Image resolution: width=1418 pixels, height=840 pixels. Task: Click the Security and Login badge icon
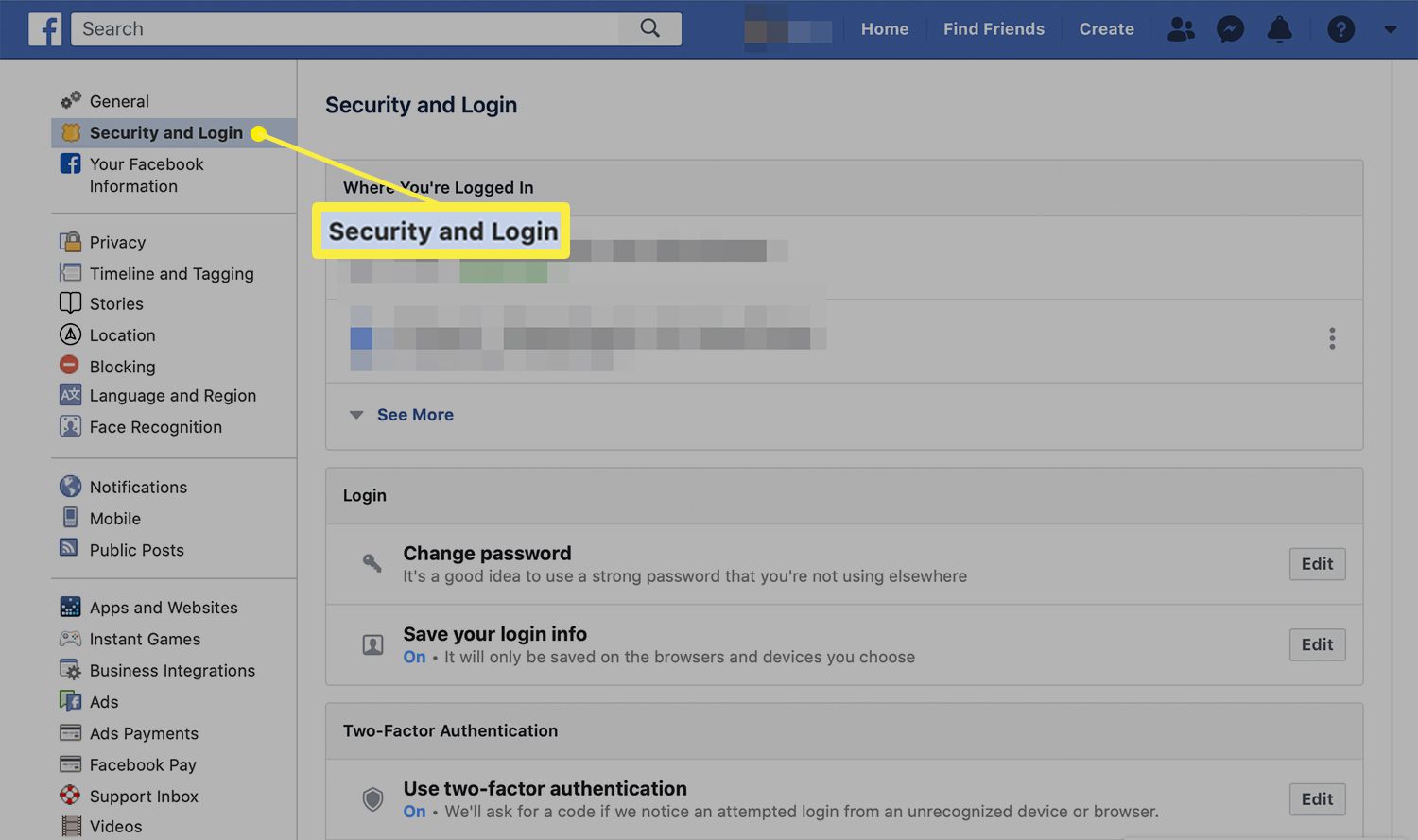[x=71, y=132]
